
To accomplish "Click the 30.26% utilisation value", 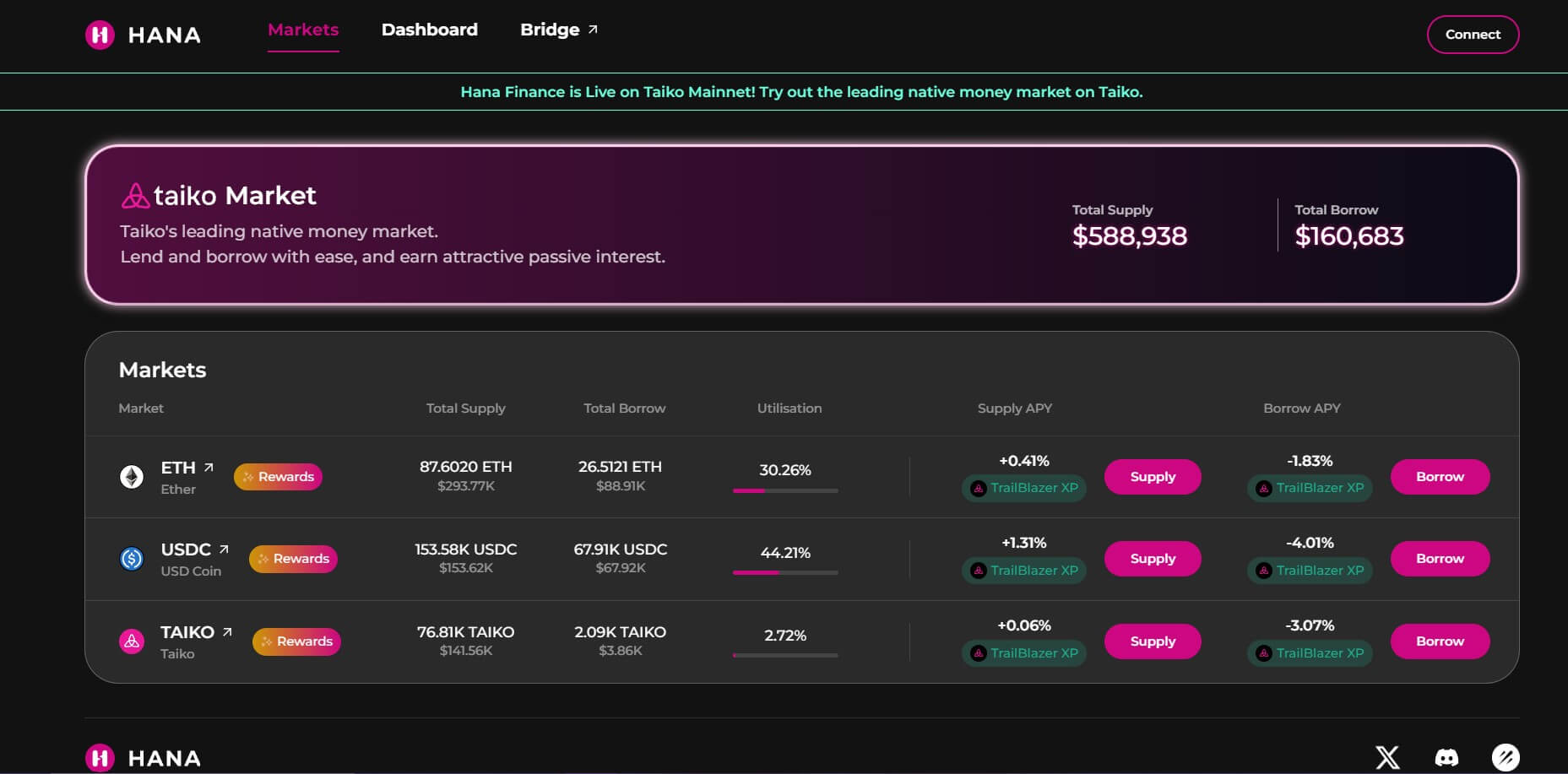I will (x=785, y=470).
